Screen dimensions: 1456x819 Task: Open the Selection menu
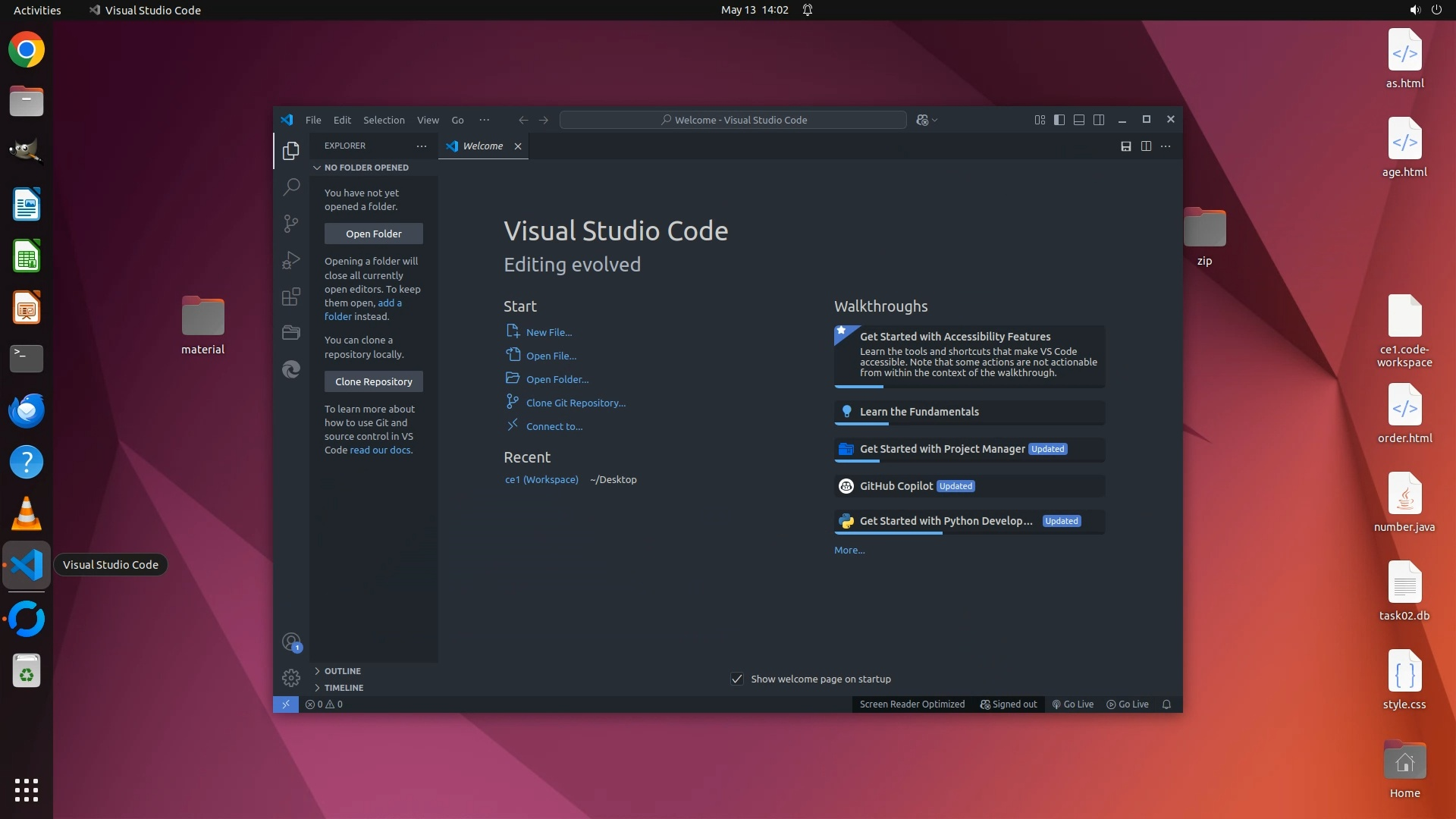[384, 120]
